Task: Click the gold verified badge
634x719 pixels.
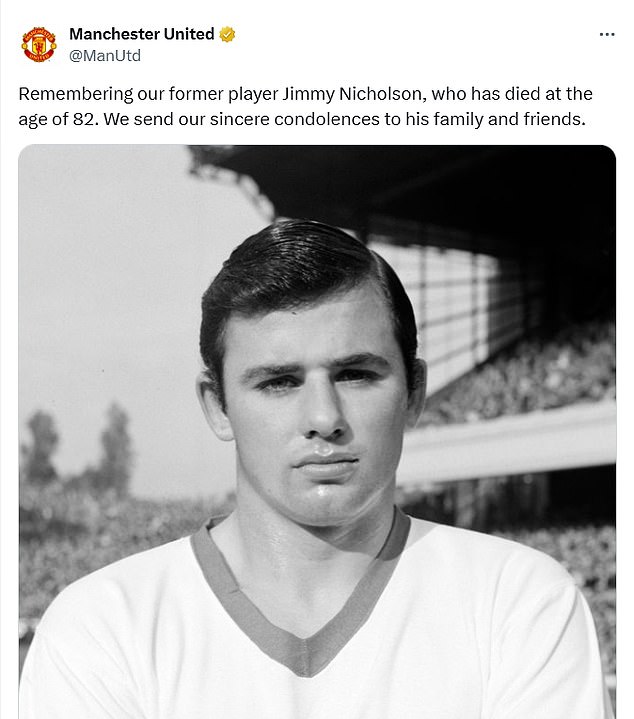Action: (228, 34)
